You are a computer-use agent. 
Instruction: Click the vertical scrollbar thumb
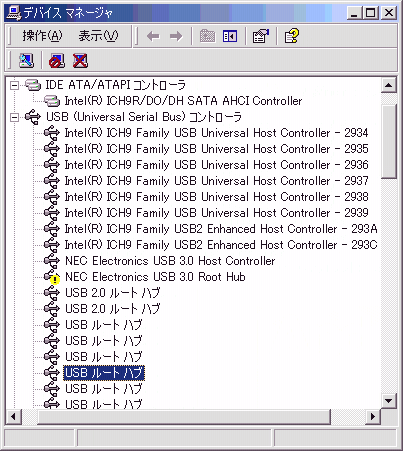(x=389, y=141)
